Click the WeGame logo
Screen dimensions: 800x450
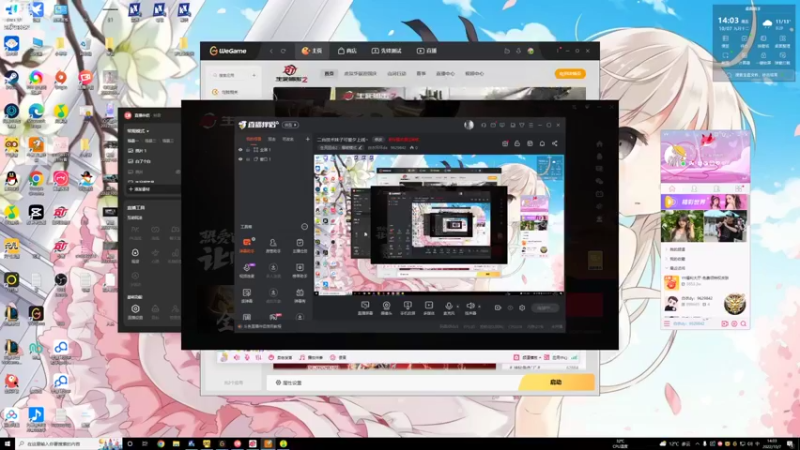pos(228,51)
